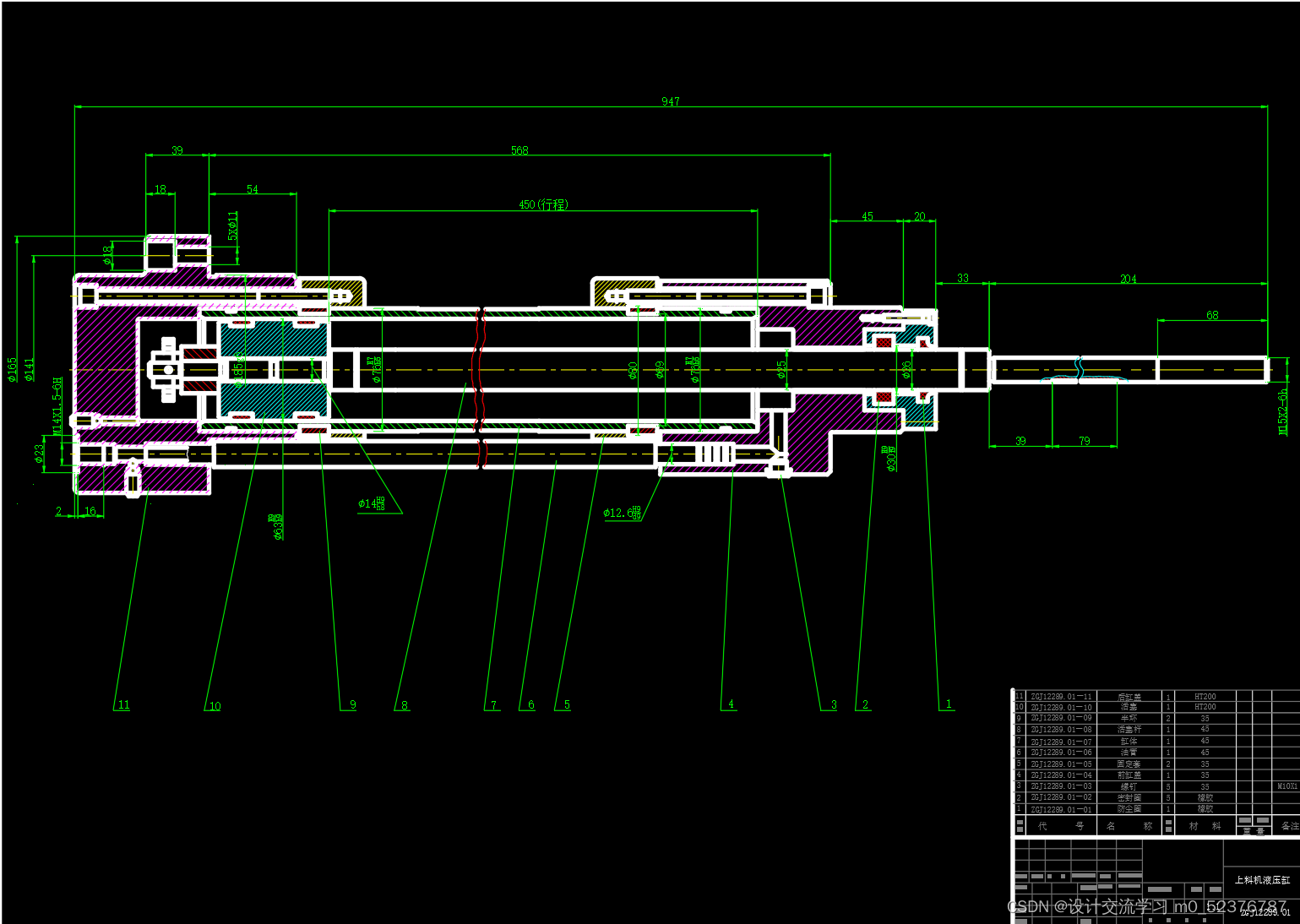Select balloon number 3 below the drawing
Viewport: 1300px width, 924px height.
pyautogui.click(x=834, y=704)
